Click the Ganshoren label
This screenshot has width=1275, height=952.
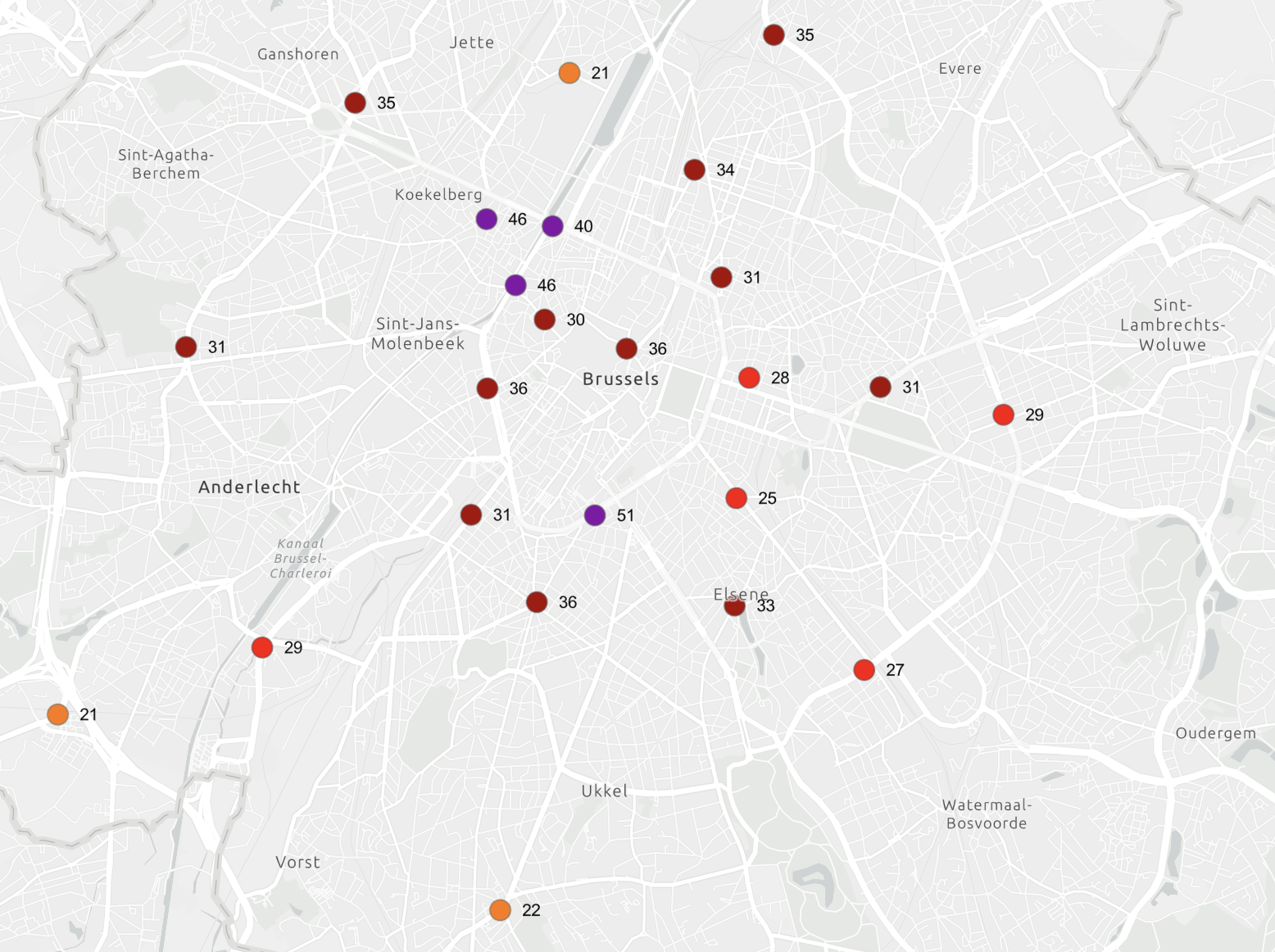[298, 55]
